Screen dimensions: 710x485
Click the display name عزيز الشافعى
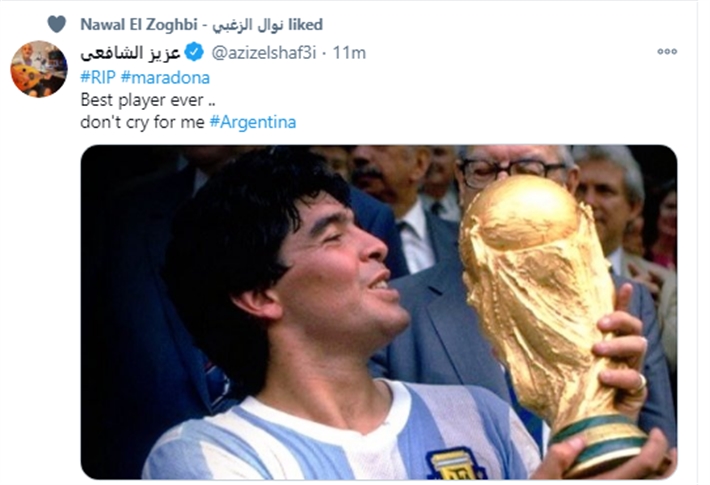(130, 53)
